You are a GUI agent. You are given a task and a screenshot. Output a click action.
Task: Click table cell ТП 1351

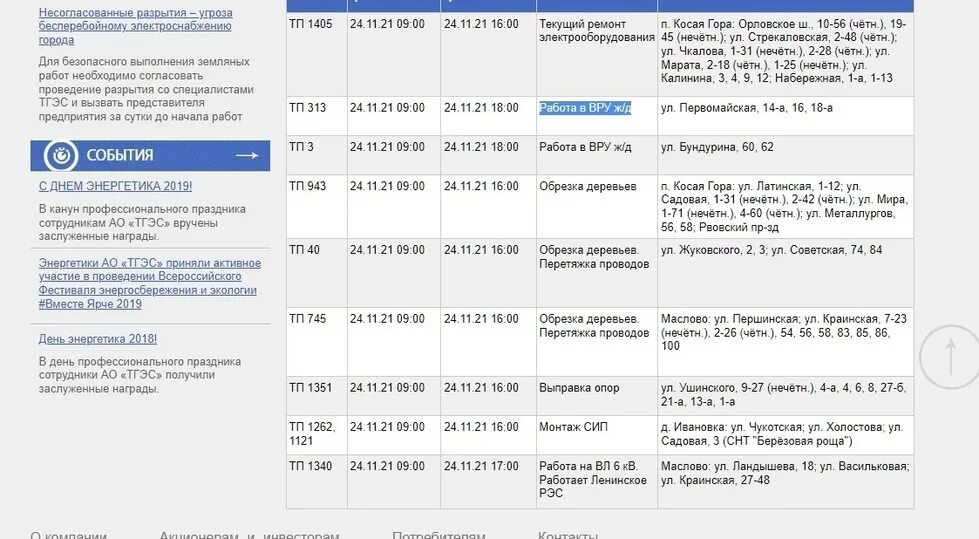(x=317, y=396)
